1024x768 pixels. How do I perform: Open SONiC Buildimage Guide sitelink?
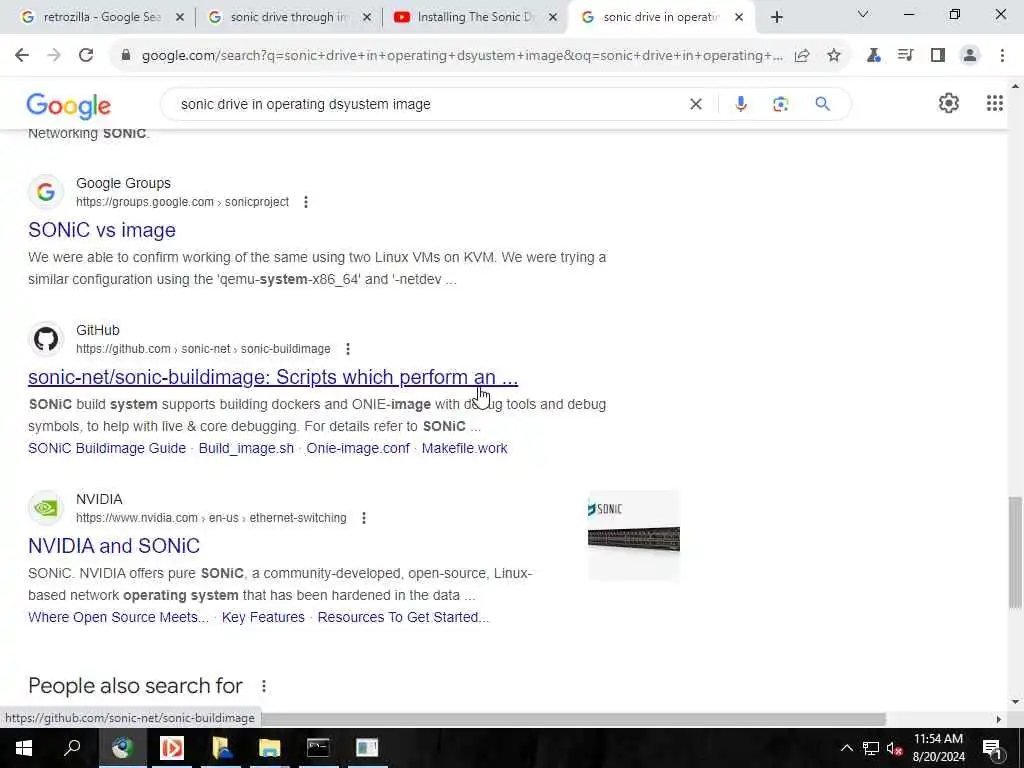107,449
